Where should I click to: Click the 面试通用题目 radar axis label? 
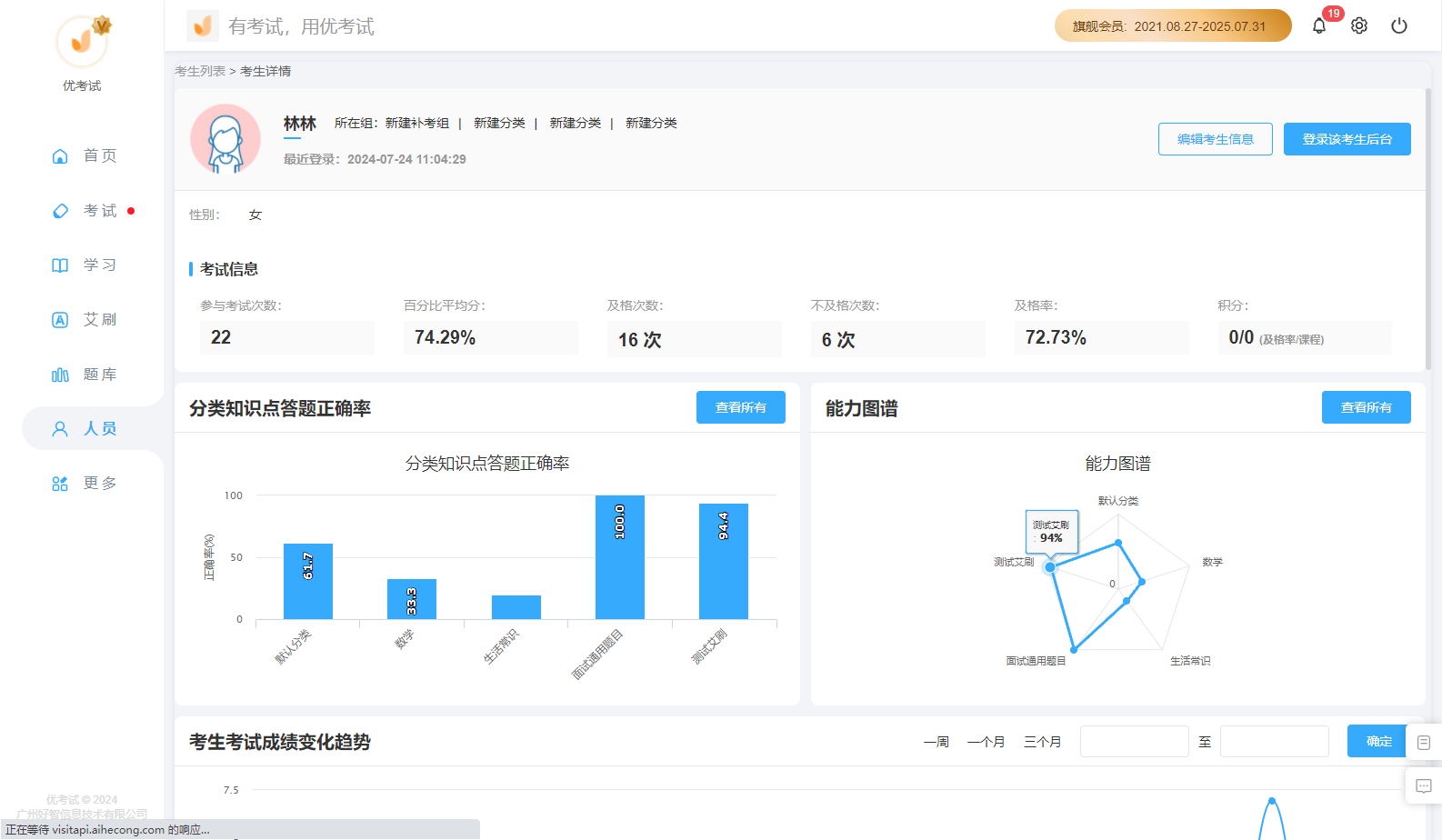click(1036, 661)
